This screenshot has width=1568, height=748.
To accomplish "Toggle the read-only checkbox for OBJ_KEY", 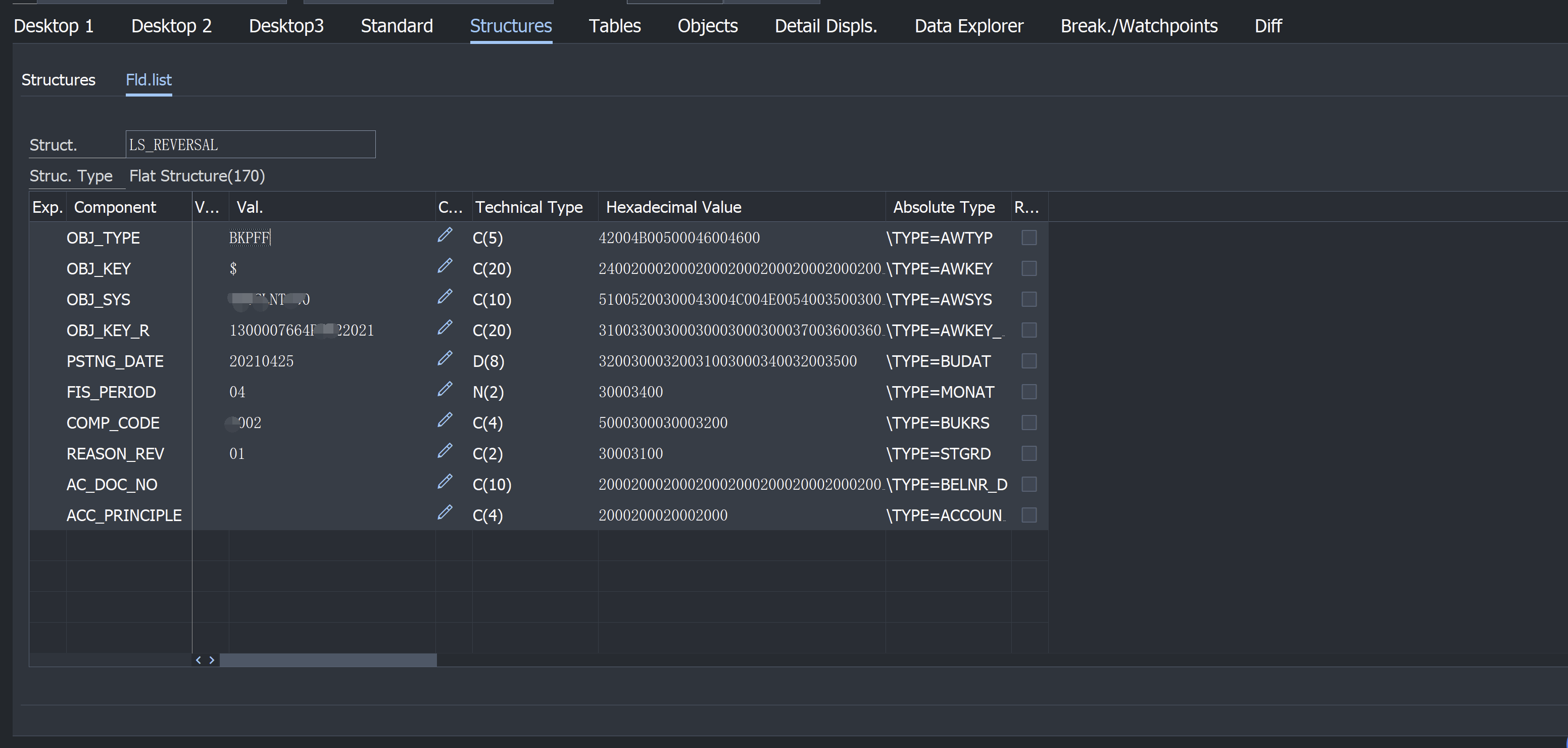I will pos(1030,268).
